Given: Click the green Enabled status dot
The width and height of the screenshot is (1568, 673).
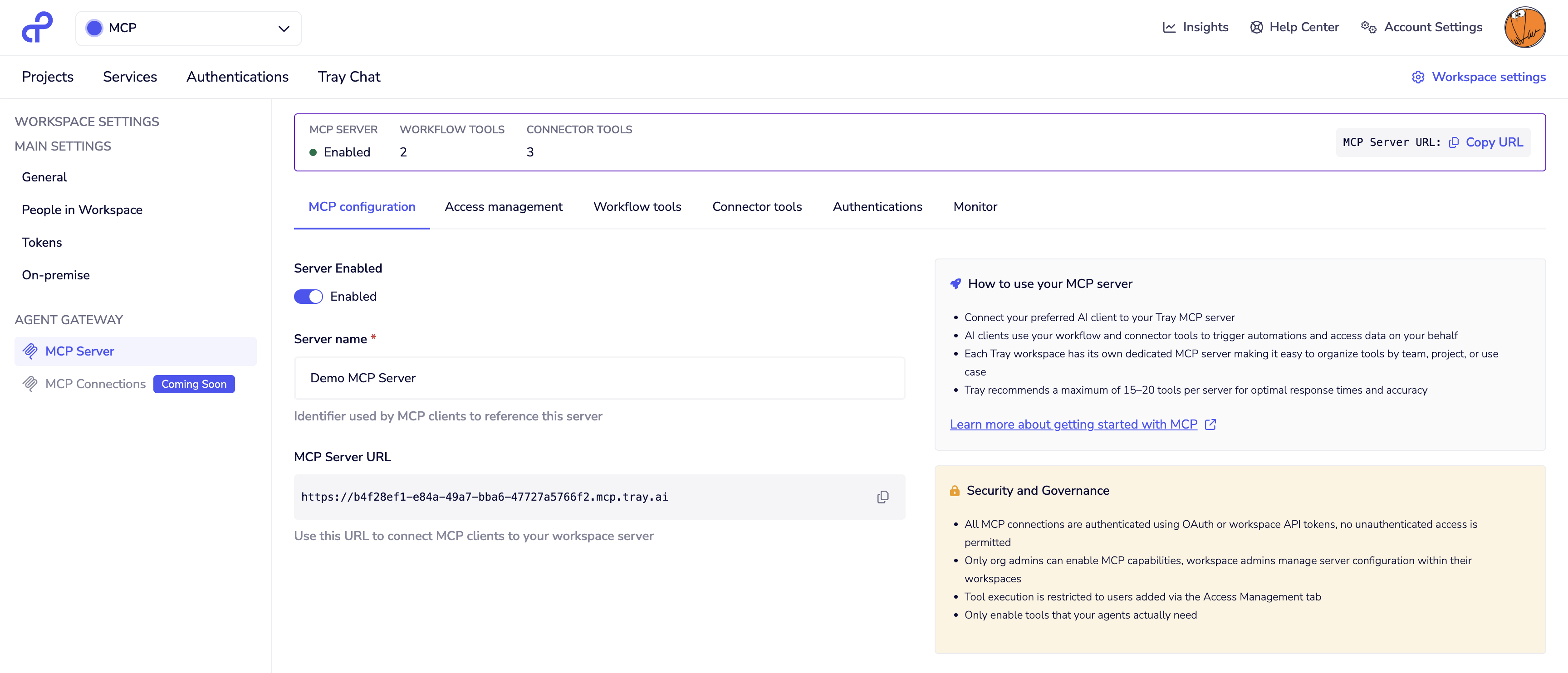Looking at the screenshot, I should 313,152.
